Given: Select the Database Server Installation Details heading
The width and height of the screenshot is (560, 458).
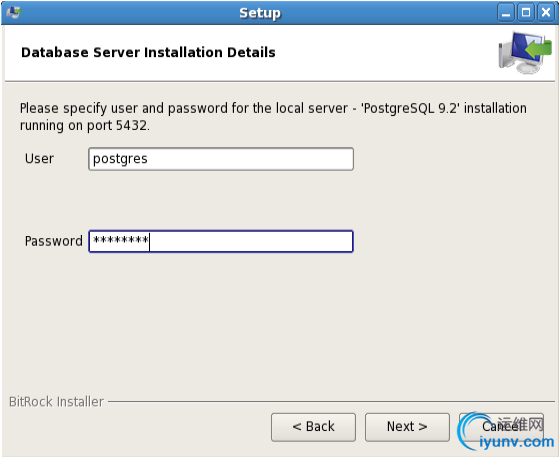Looking at the screenshot, I should (x=148, y=52).
